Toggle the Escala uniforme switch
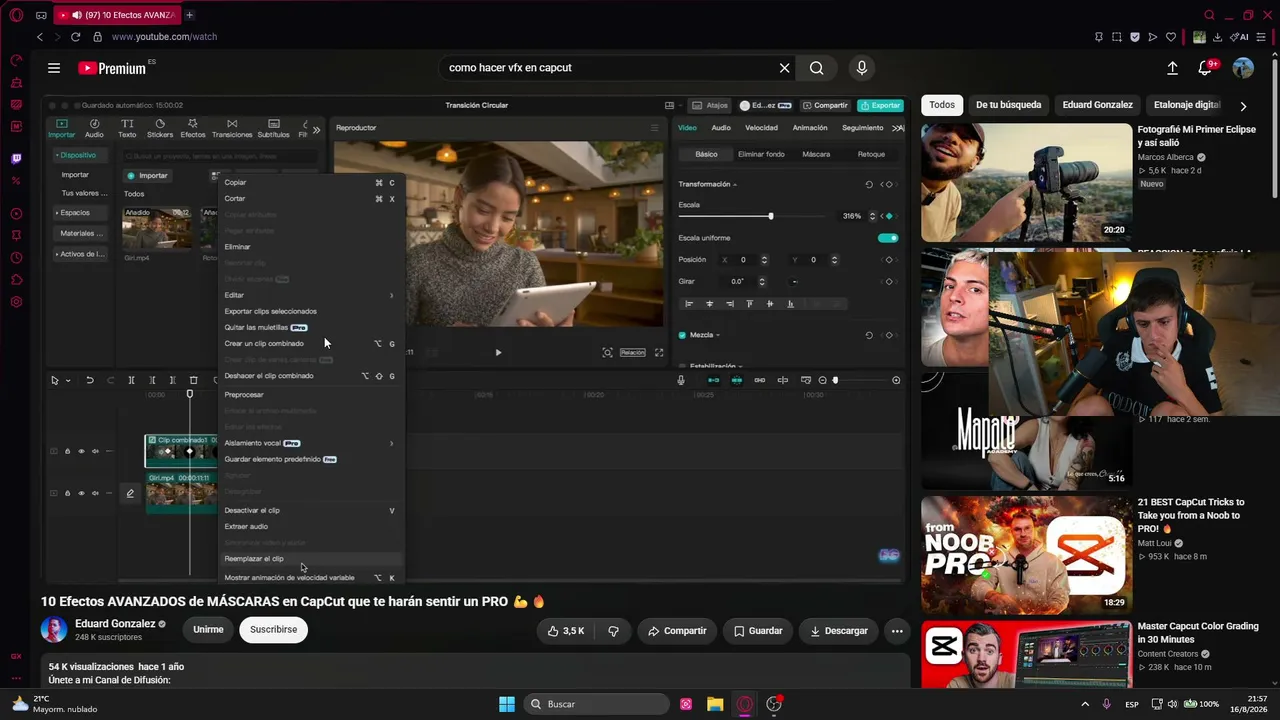The image size is (1280, 720). pyautogui.click(x=888, y=238)
